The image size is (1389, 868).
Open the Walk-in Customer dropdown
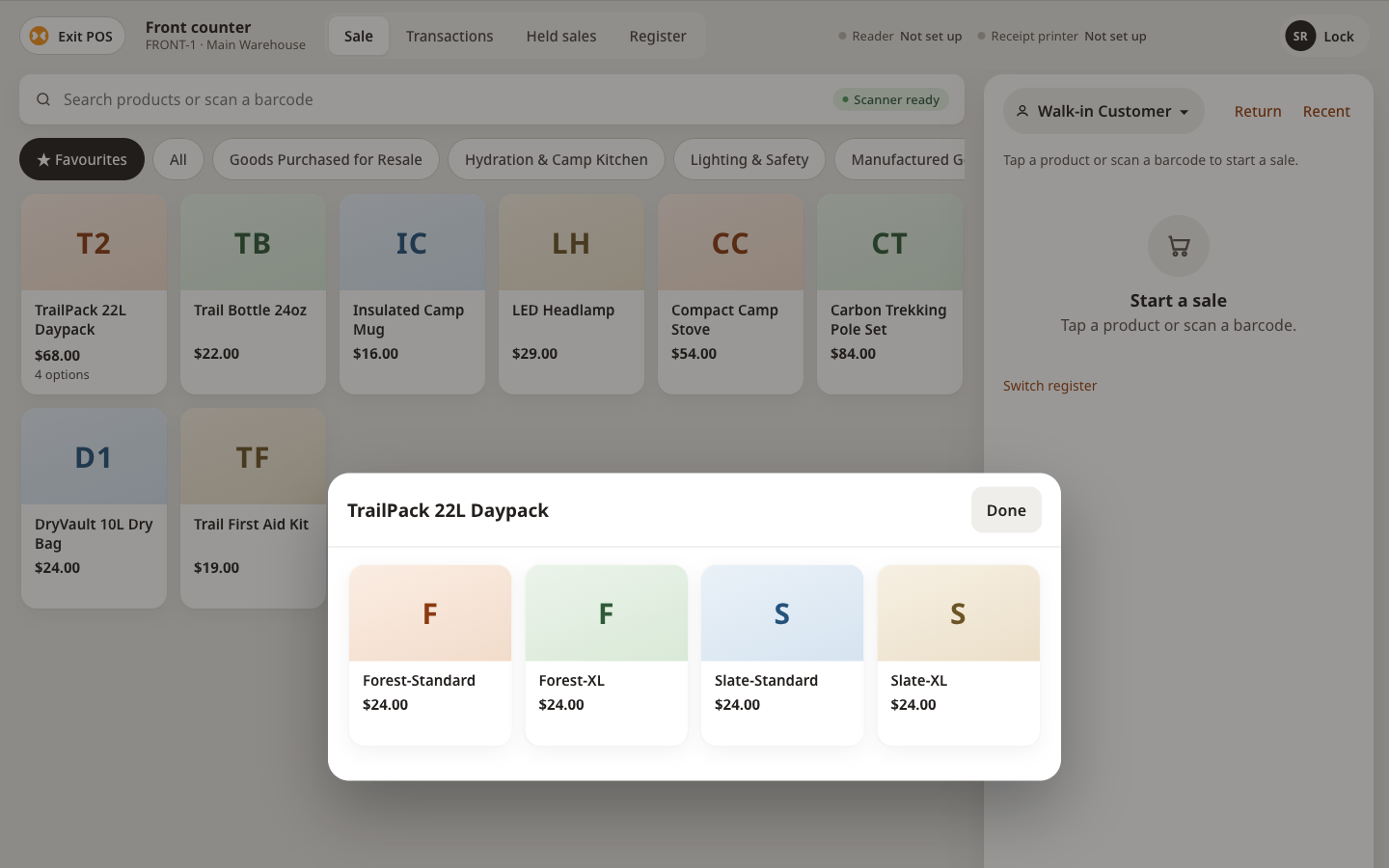1103,111
